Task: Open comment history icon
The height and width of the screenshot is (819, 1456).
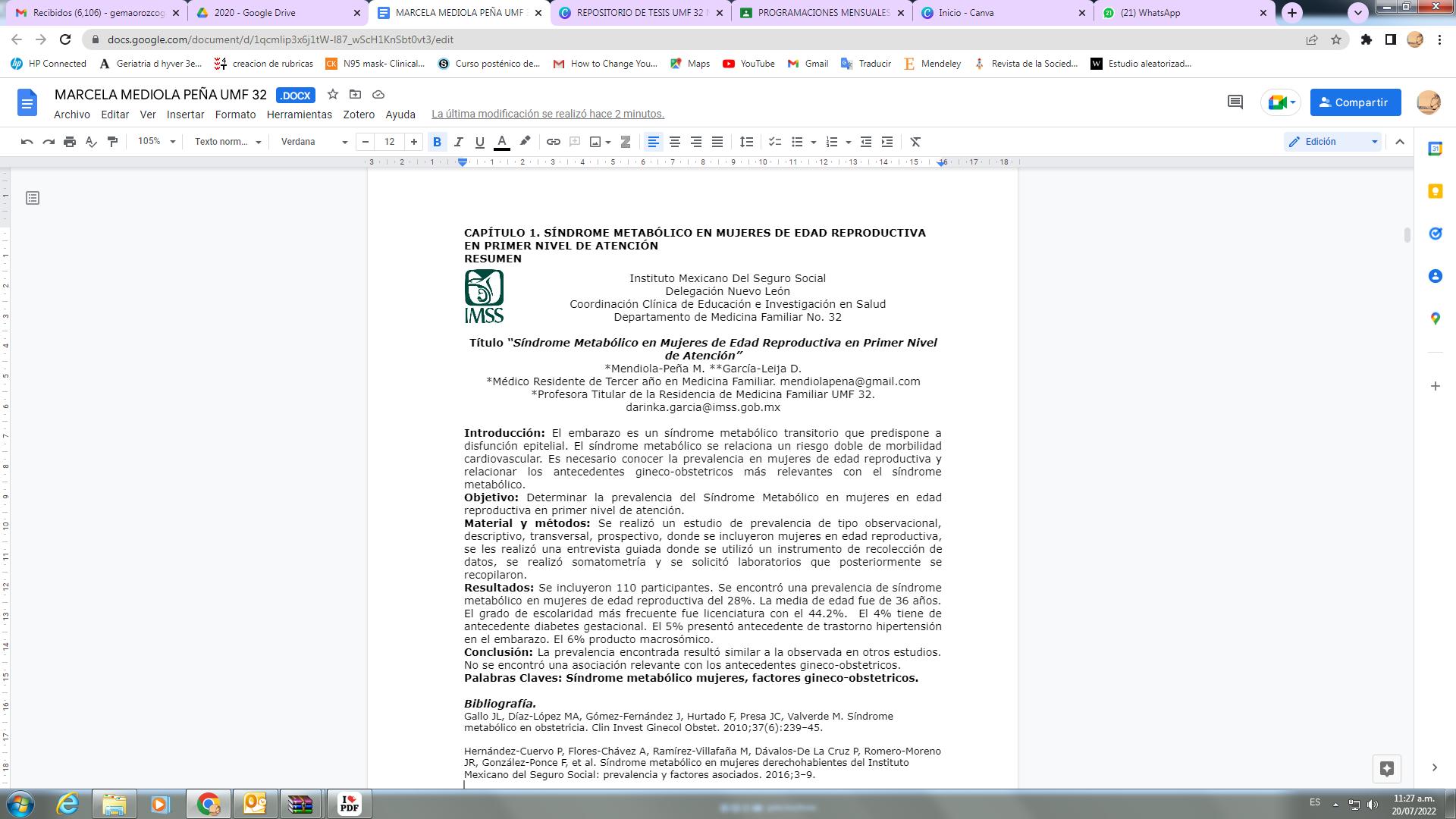Action: 1235,102
